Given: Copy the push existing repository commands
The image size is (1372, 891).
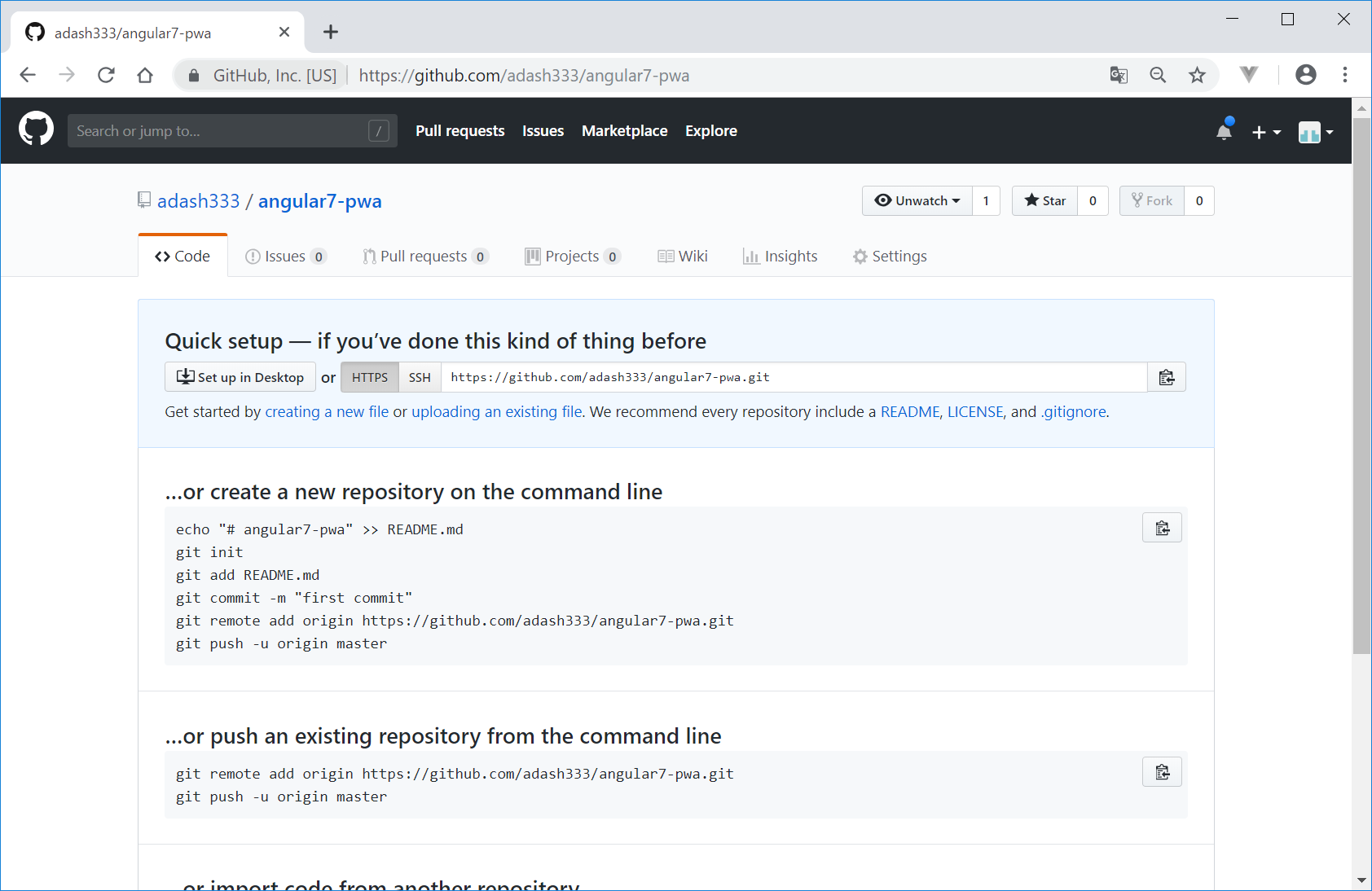Looking at the screenshot, I should [1162, 772].
